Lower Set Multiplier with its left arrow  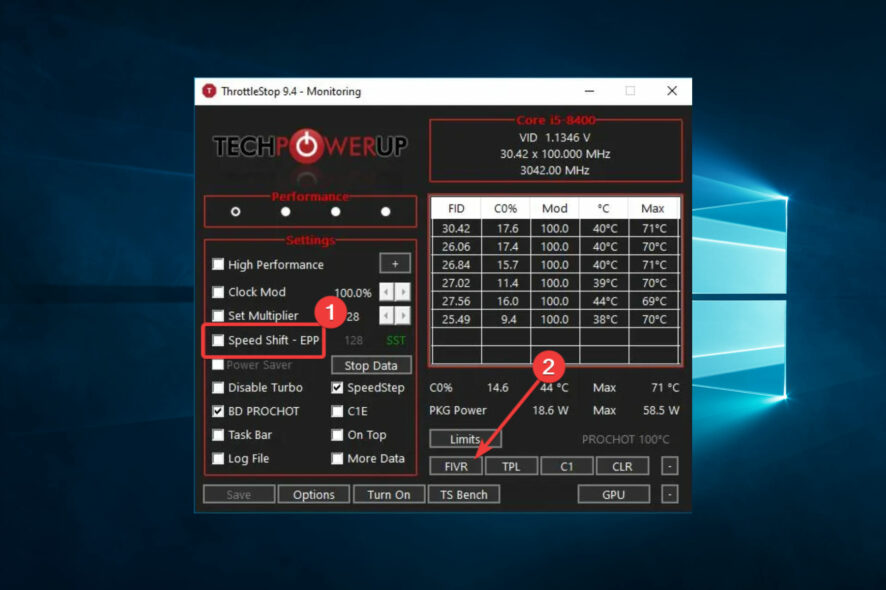coord(386,315)
